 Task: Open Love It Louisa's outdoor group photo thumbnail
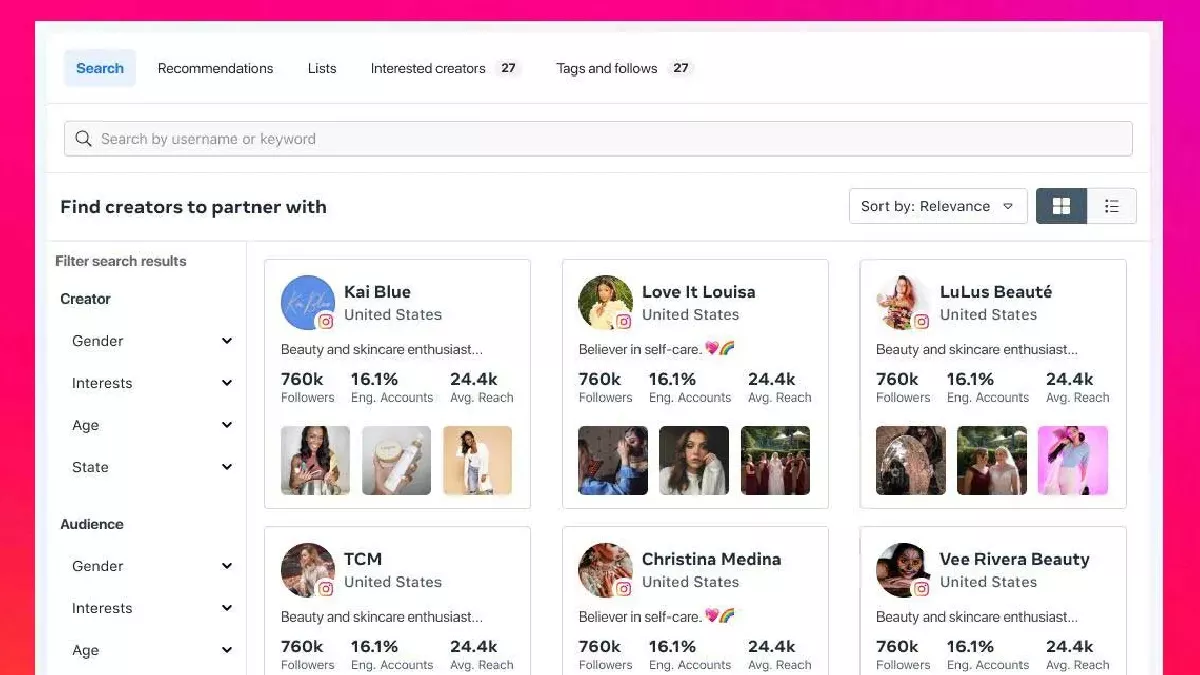pos(775,460)
